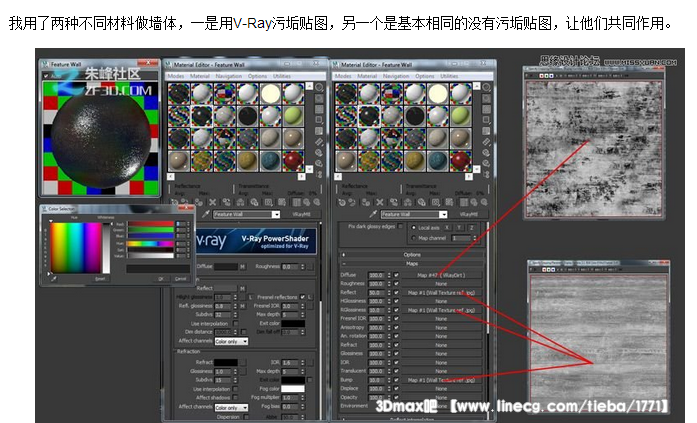Click Get Material icon in right Material Editor
Image resolution: width=697 pixels, height=423 pixels.
[x=342, y=202]
